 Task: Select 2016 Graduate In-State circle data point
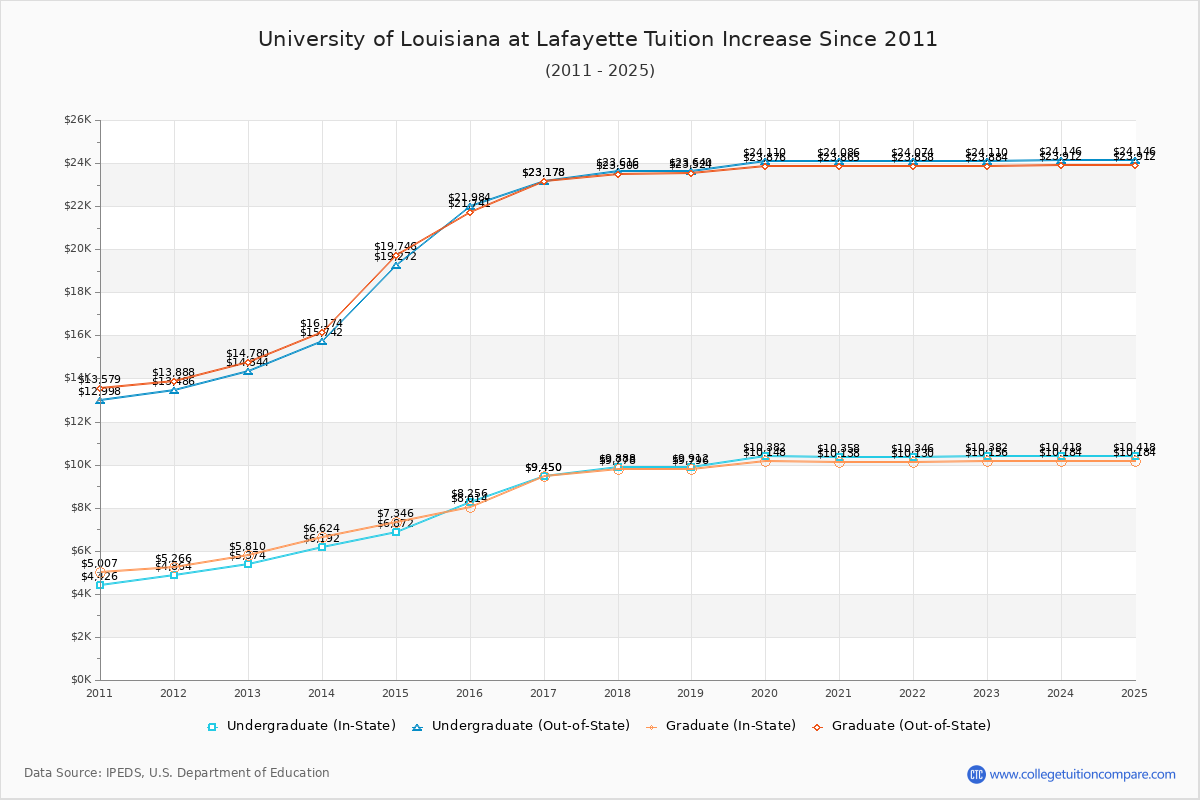click(470, 507)
